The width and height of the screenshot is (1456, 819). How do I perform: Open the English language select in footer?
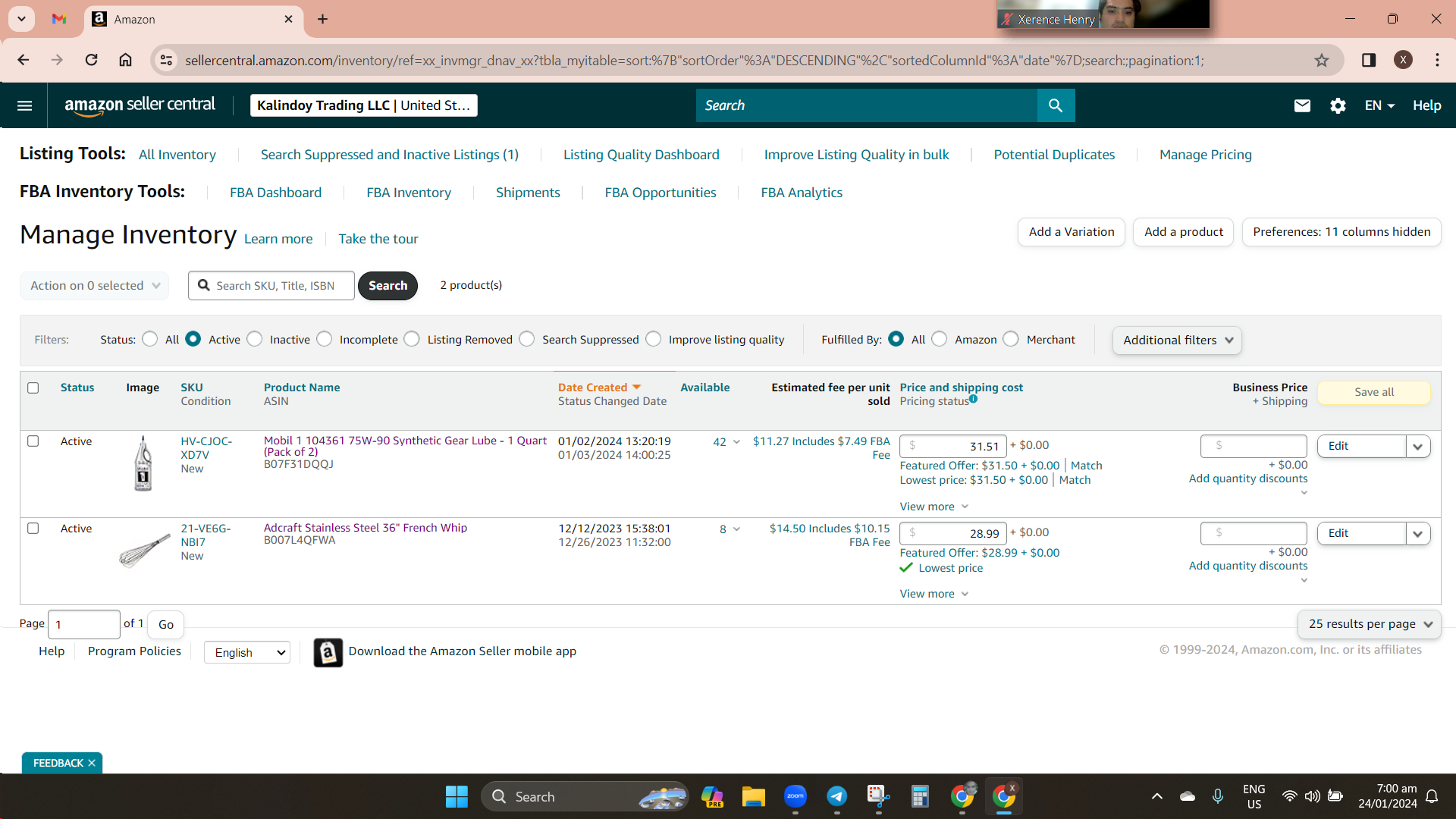tap(247, 652)
